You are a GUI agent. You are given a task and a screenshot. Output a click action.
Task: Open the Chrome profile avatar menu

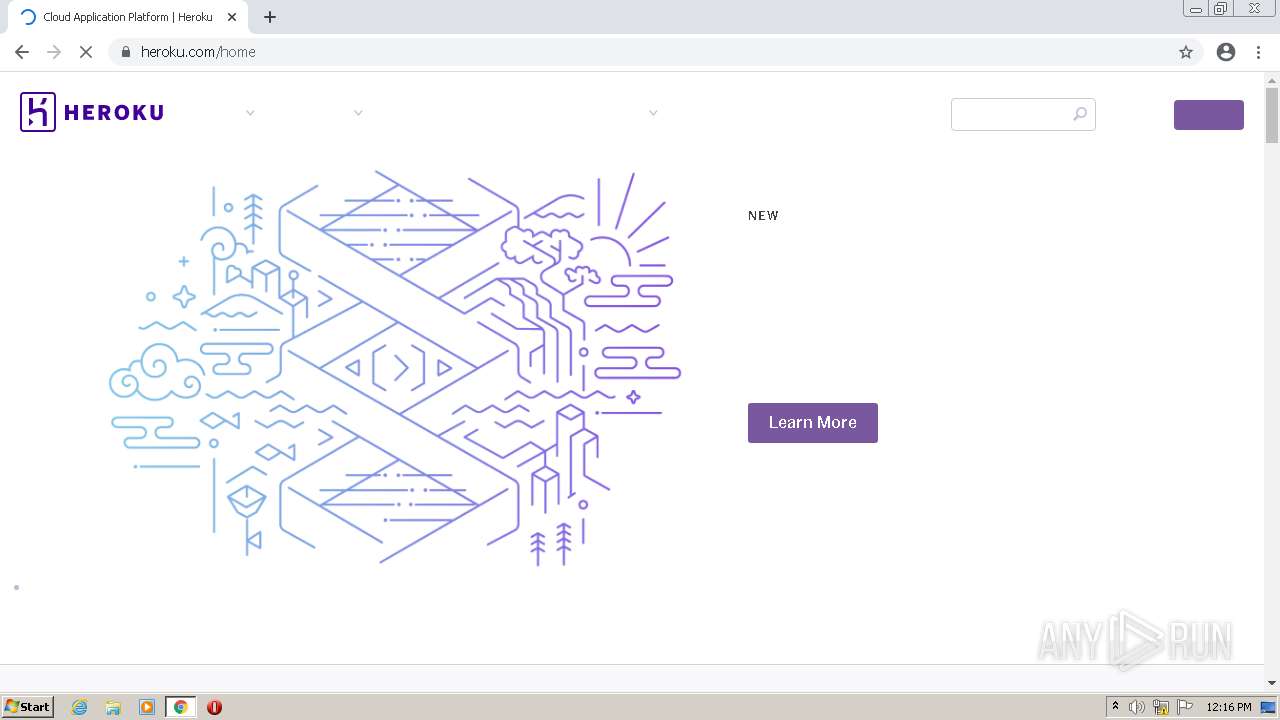pyautogui.click(x=1226, y=52)
